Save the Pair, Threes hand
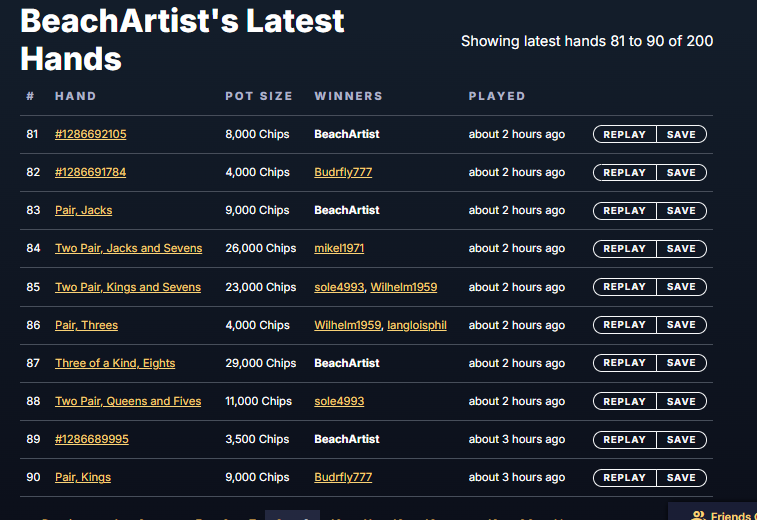This screenshot has width=757, height=520. tap(681, 325)
